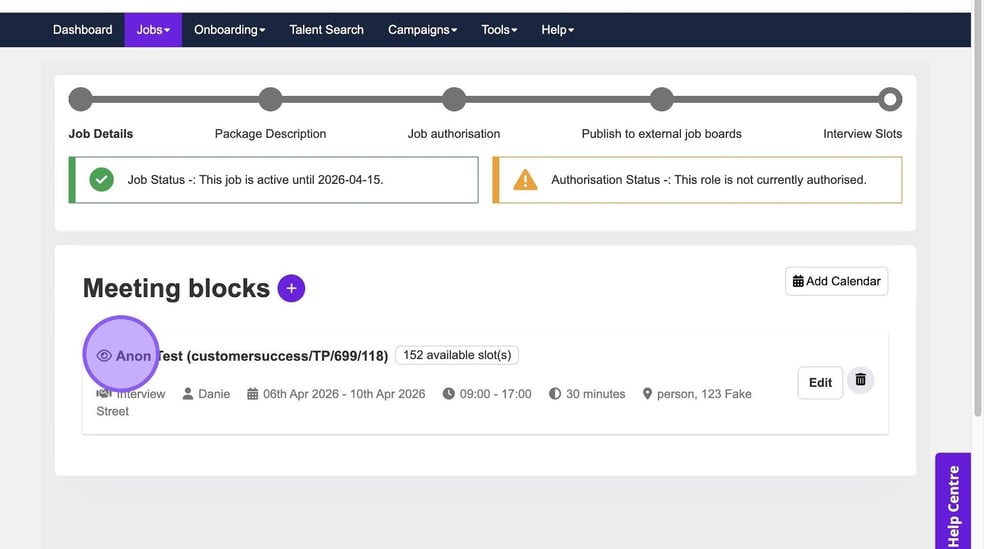Click the location pin icon near person address
The width and height of the screenshot is (984, 549).
coord(647,394)
